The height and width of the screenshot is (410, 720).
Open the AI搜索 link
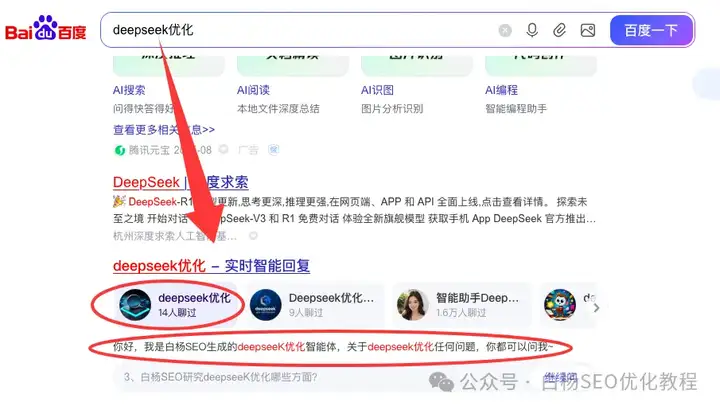(x=129, y=90)
